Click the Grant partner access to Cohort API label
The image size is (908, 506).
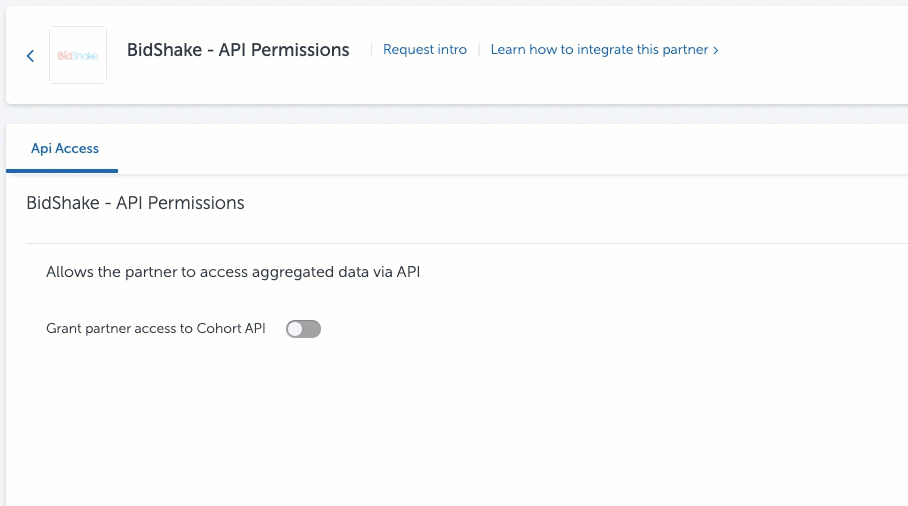(156, 328)
